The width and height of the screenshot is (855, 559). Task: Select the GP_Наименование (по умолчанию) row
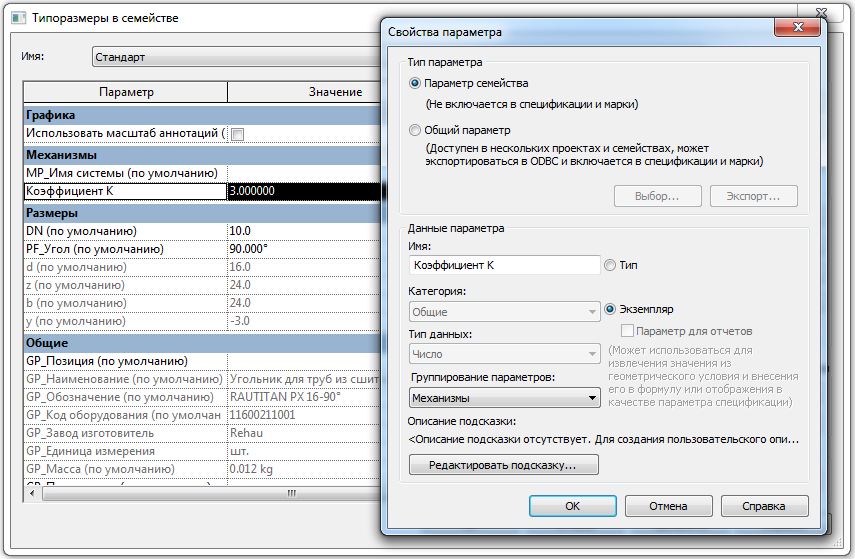click(x=125, y=380)
